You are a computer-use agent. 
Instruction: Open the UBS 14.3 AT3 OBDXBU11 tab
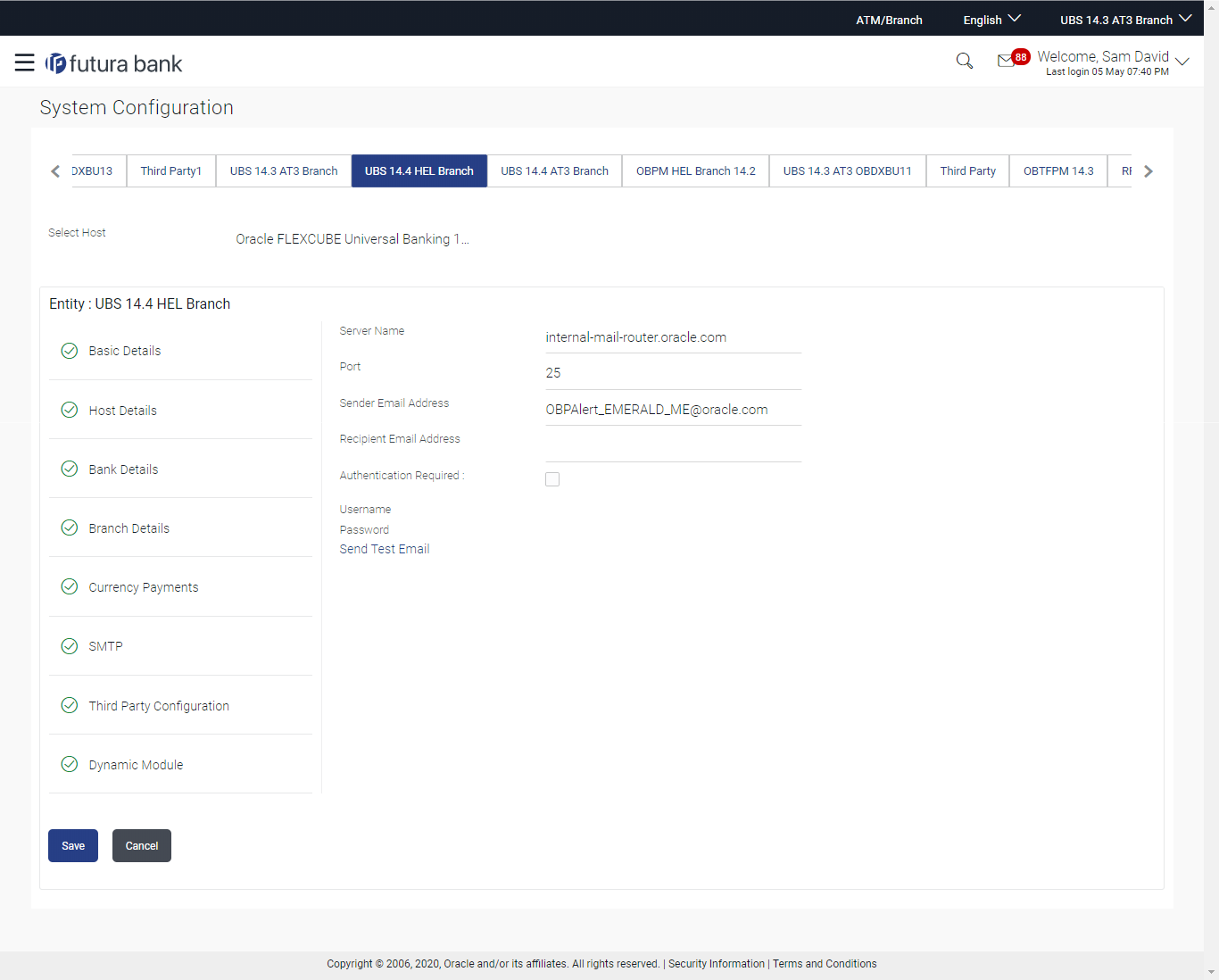848,170
